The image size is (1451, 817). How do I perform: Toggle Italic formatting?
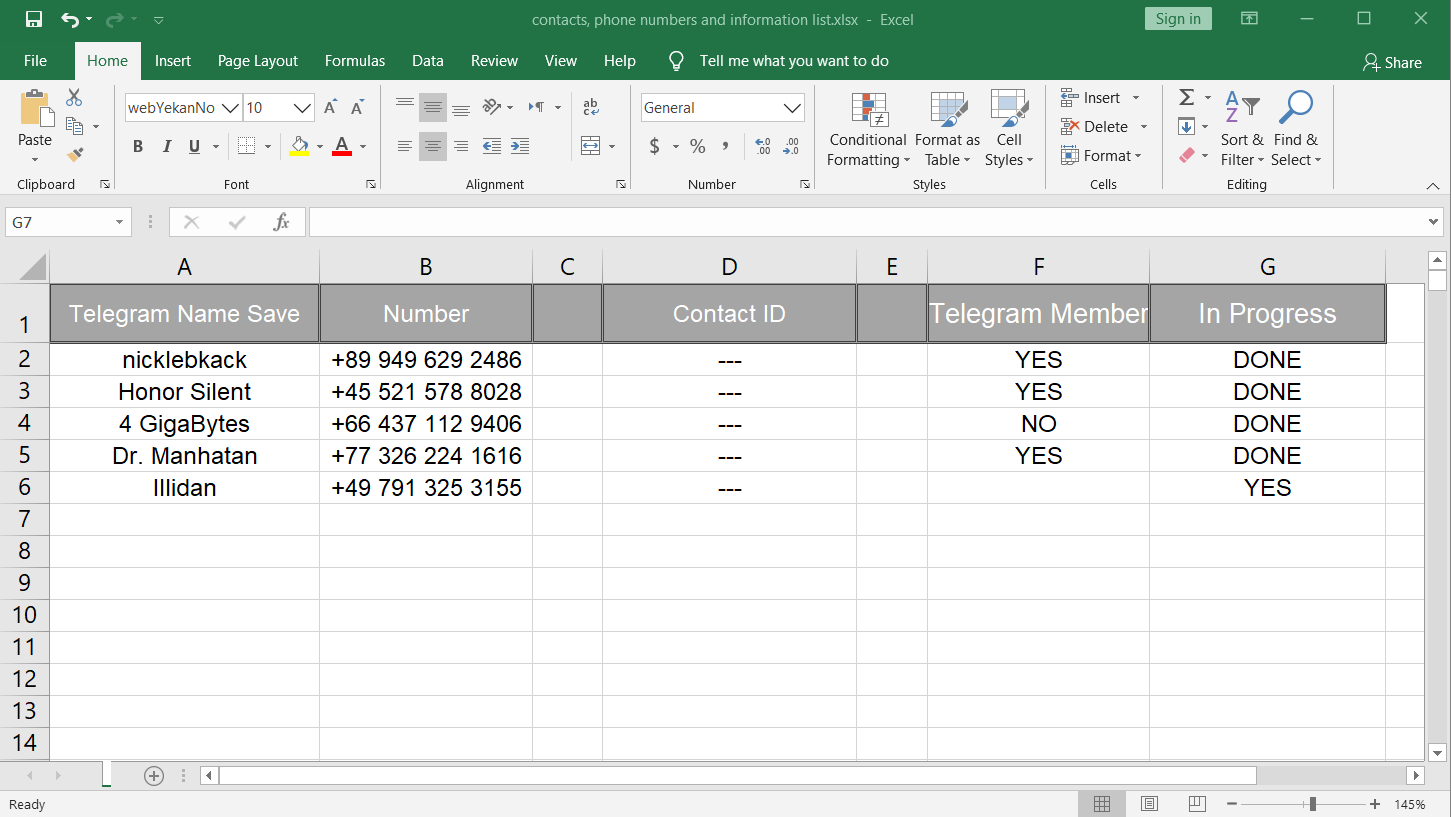point(166,147)
